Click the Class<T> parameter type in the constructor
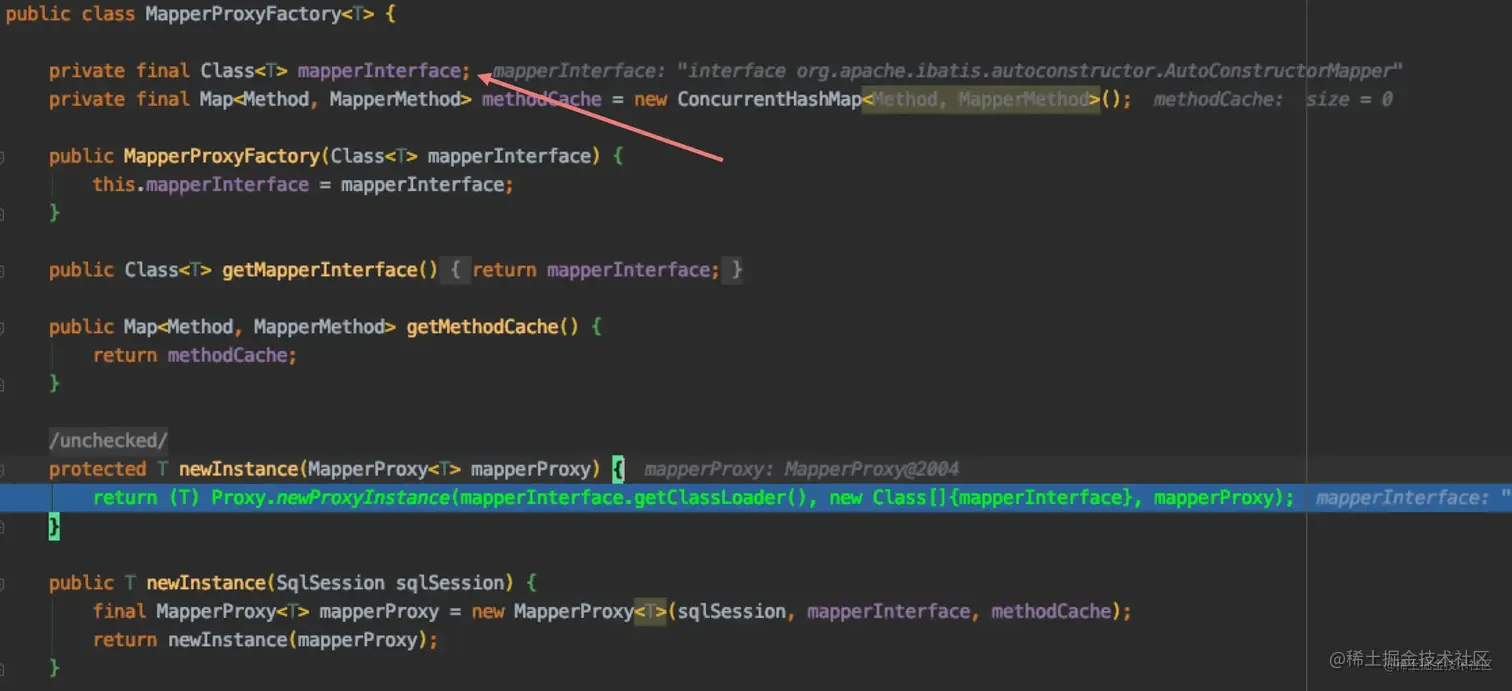The height and width of the screenshot is (691, 1512). pyautogui.click(x=373, y=156)
